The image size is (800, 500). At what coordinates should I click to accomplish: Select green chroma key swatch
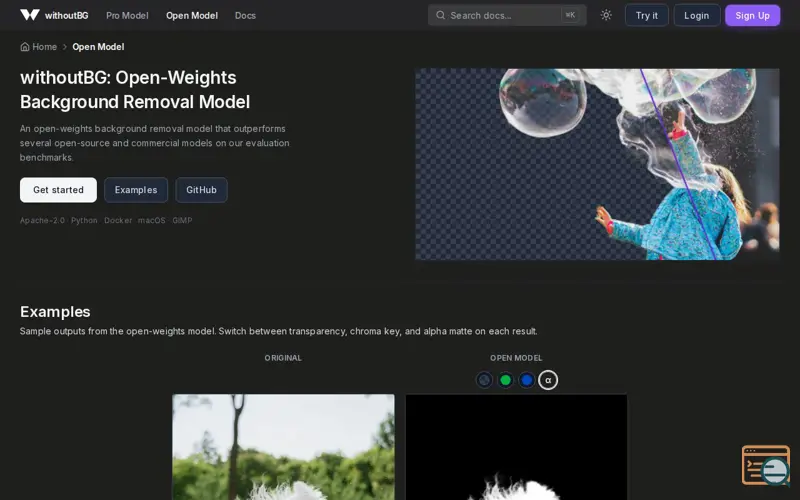pyautogui.click(x=505, y=380)
